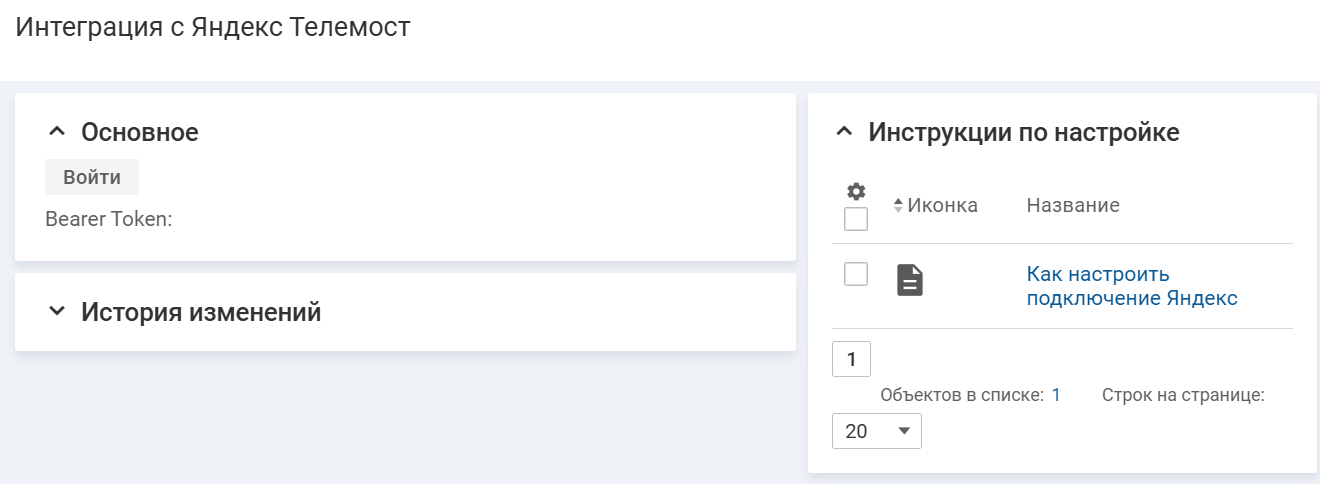Open the Как настроить подключение Яндекс link
1320x484 pixels.
coord(1131,286)
